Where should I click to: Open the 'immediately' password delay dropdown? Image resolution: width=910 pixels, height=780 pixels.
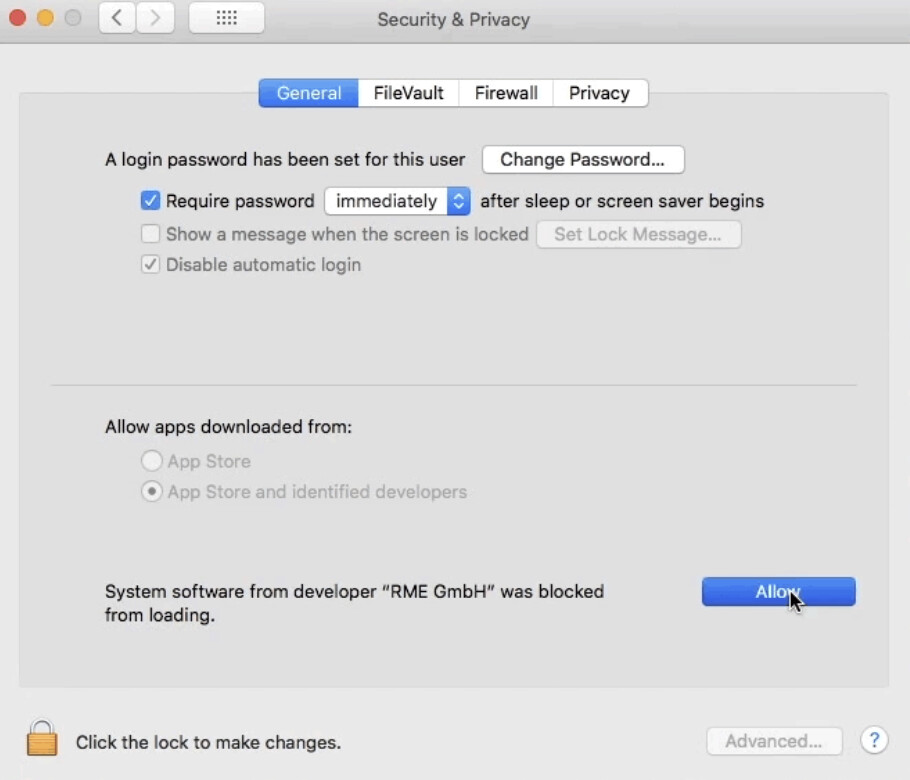397,201
